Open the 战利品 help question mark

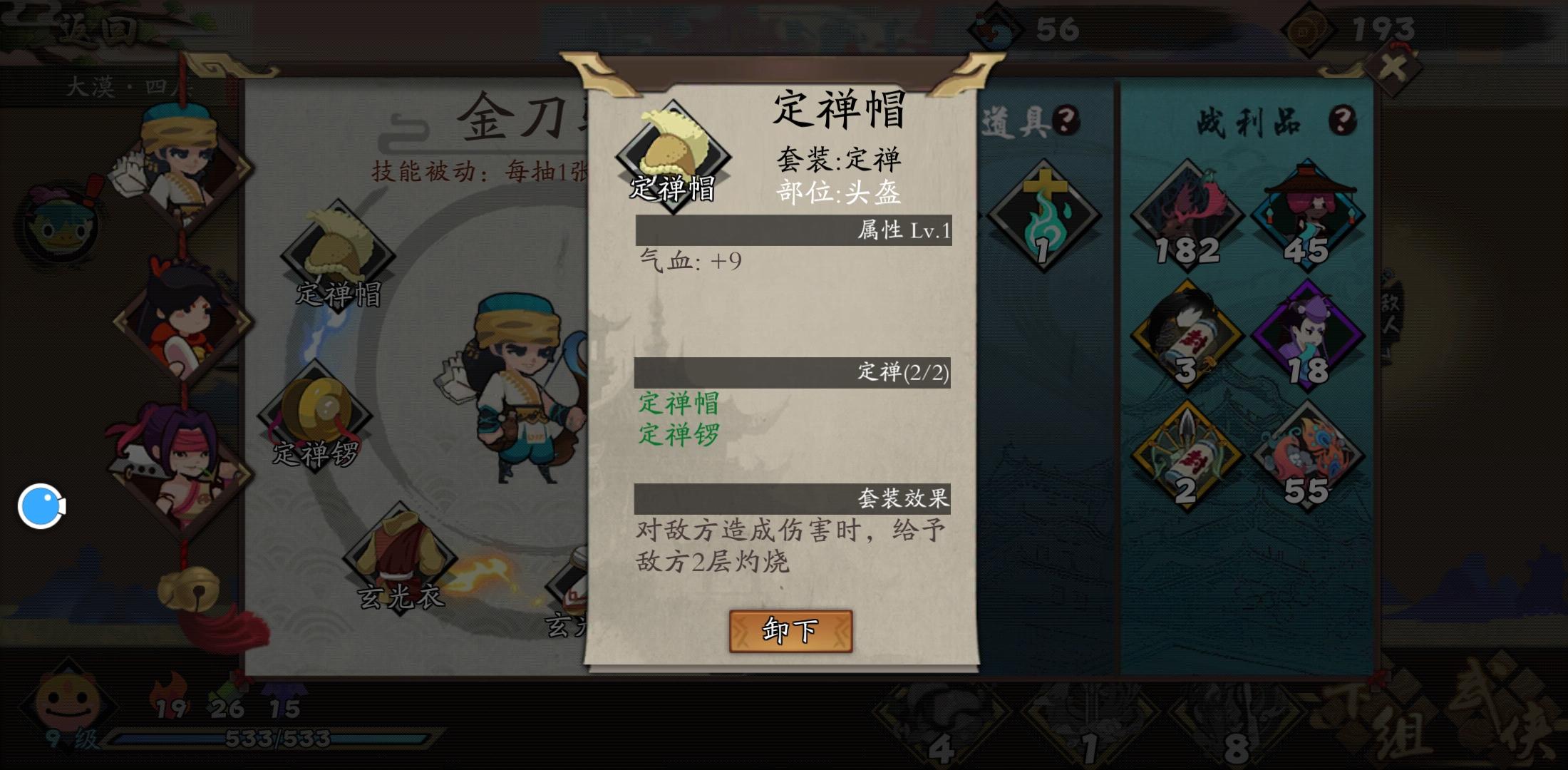click(x=1343, y=120)
